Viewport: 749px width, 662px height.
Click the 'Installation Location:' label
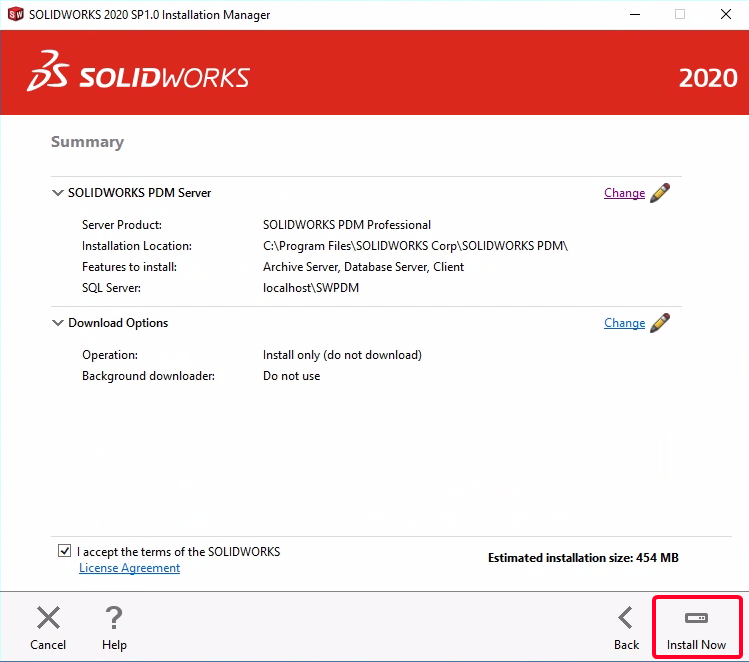click(137, 246)
